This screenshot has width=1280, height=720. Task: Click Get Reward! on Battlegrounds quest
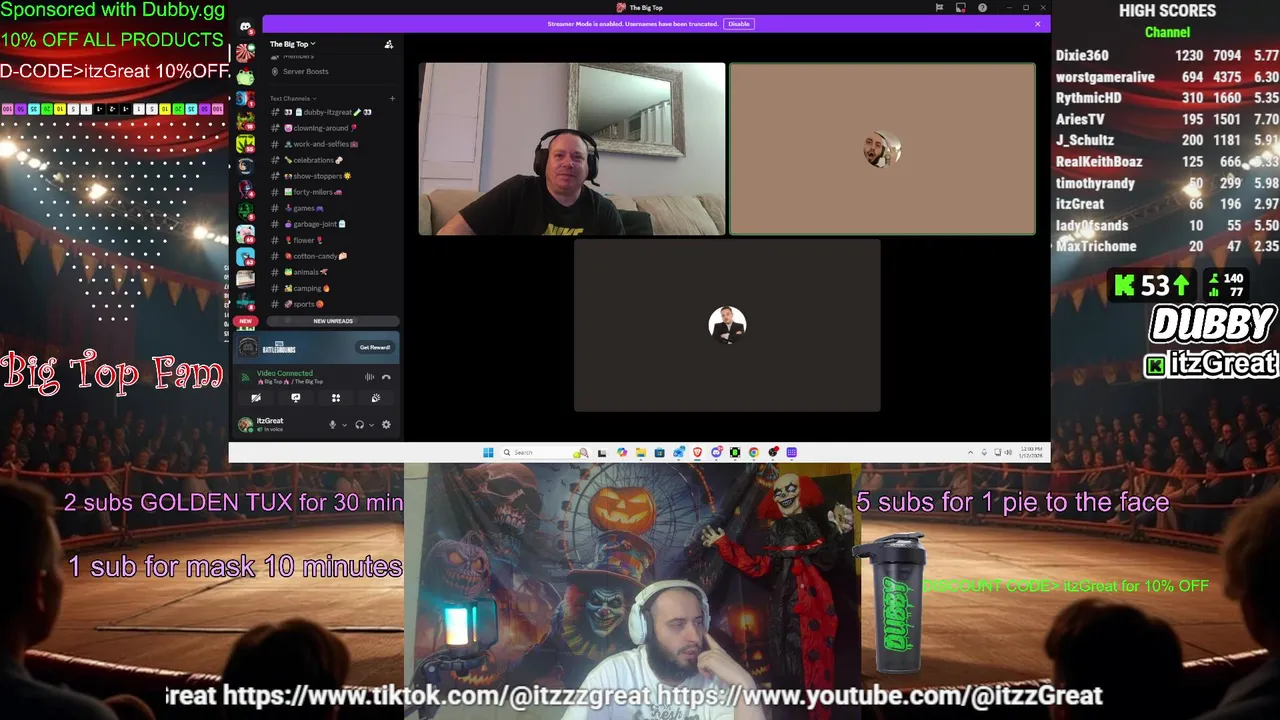pos(375,347)
